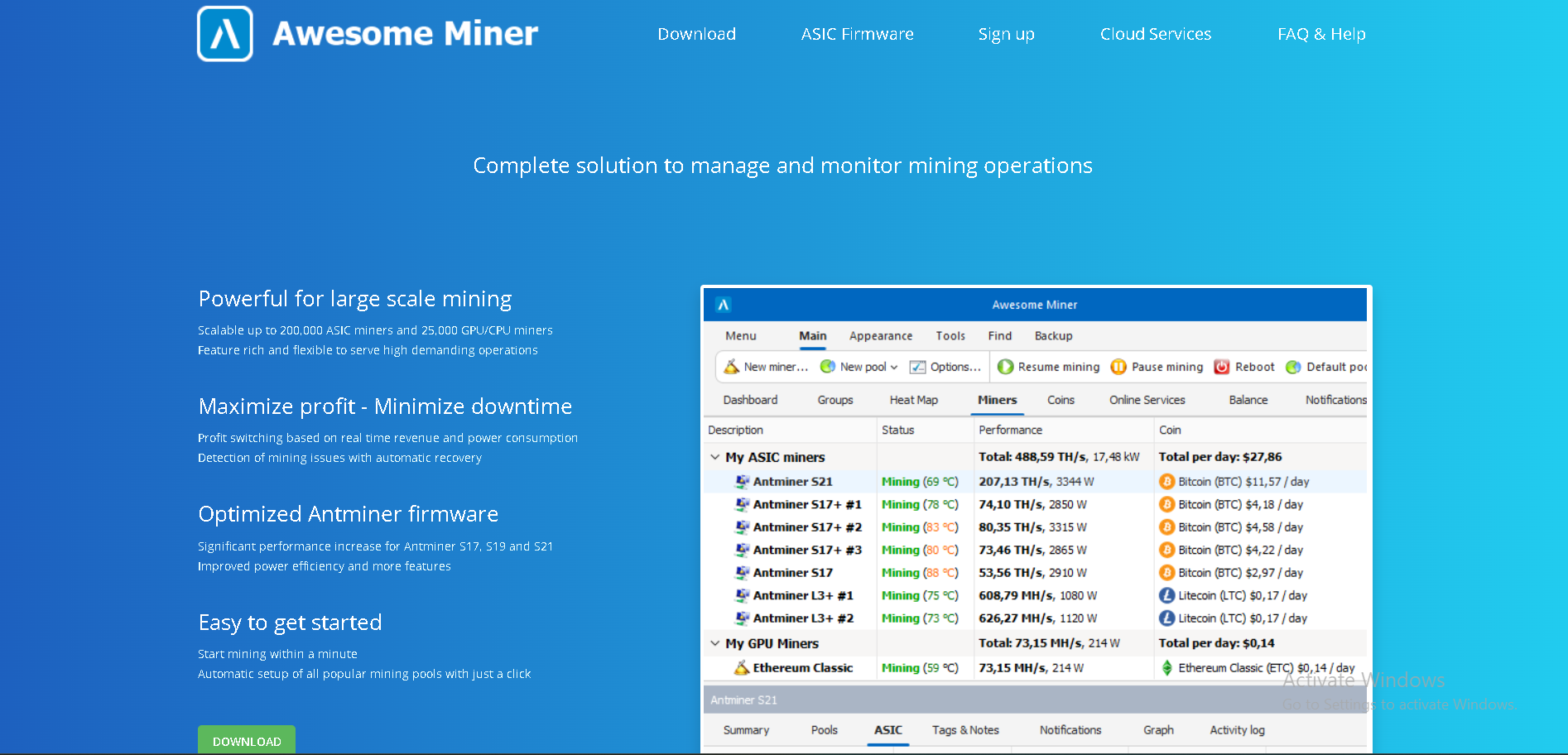The height and width of the screenshot is (755, 1568).
Task: Open the Tools ribbon tab
Action: tap(950, 336)
